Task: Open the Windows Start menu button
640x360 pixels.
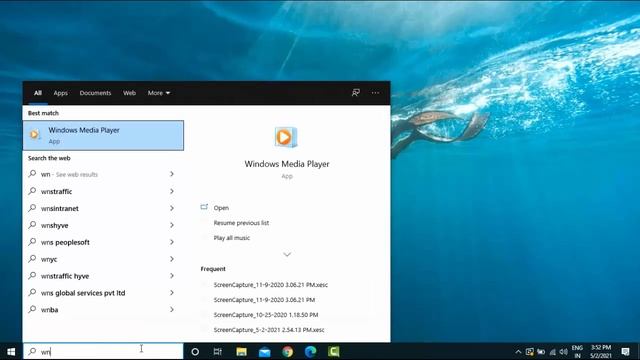Action: (x=11, y=351)
